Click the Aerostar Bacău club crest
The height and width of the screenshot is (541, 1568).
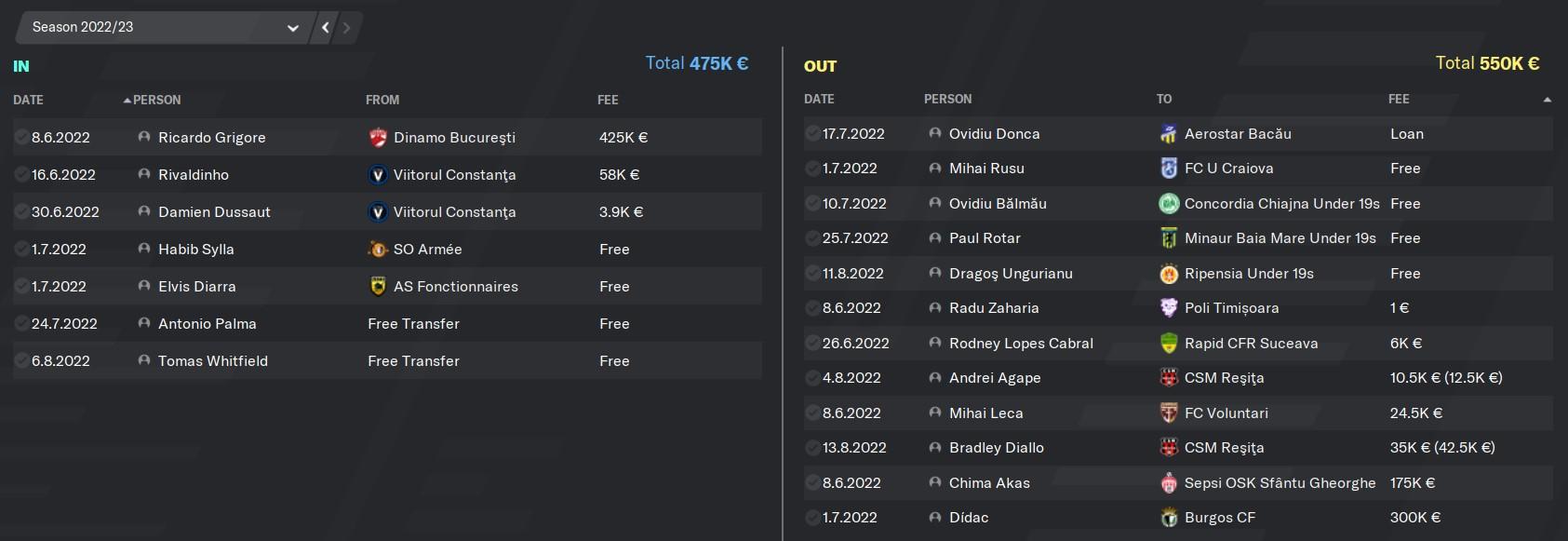[x=1168, y=134]
